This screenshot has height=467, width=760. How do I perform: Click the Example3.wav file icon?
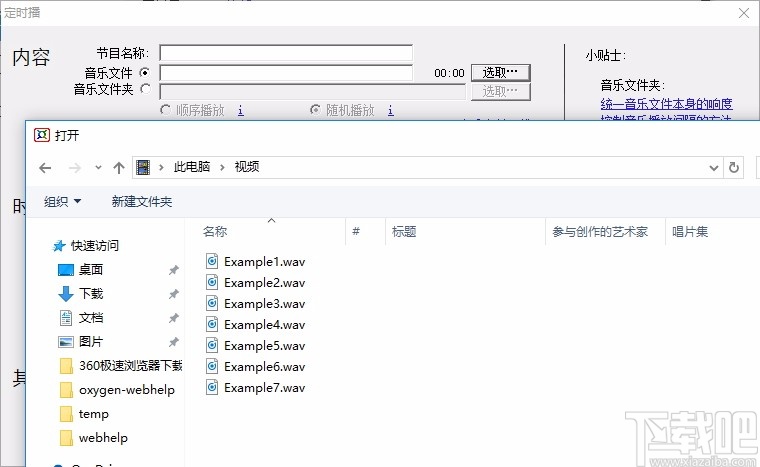click(212, 303)
